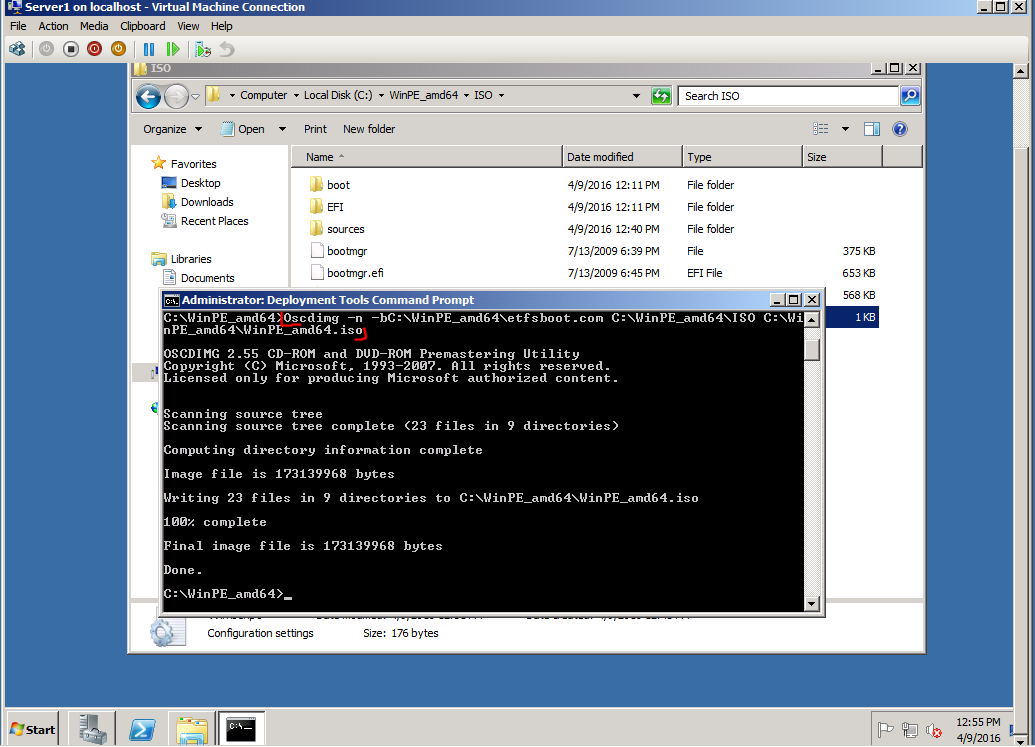The image size is (1035, 747).
Task: Toggle the preview pane icon
Action: (x=872, y=129)
